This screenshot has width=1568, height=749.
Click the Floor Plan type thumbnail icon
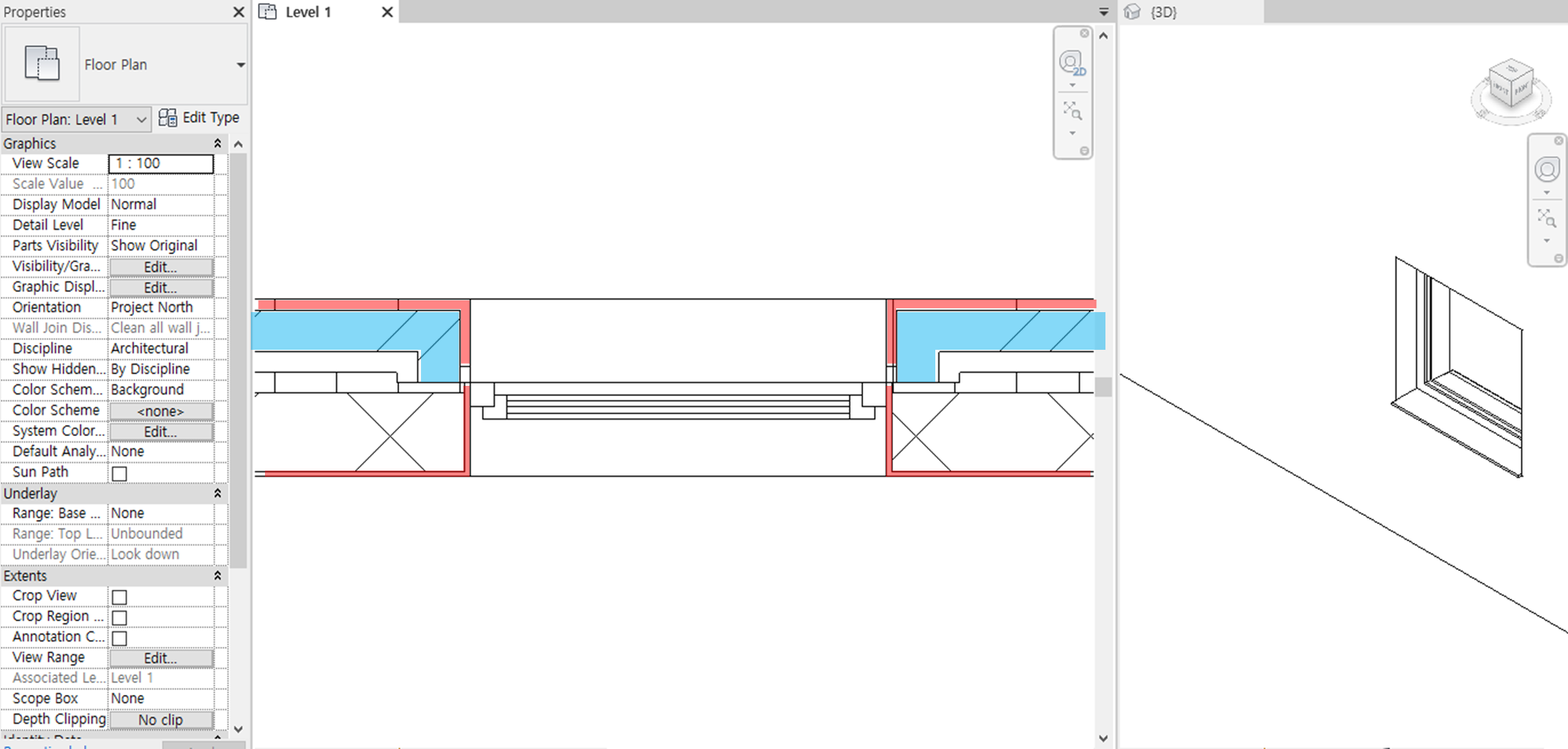click(42, 64)
